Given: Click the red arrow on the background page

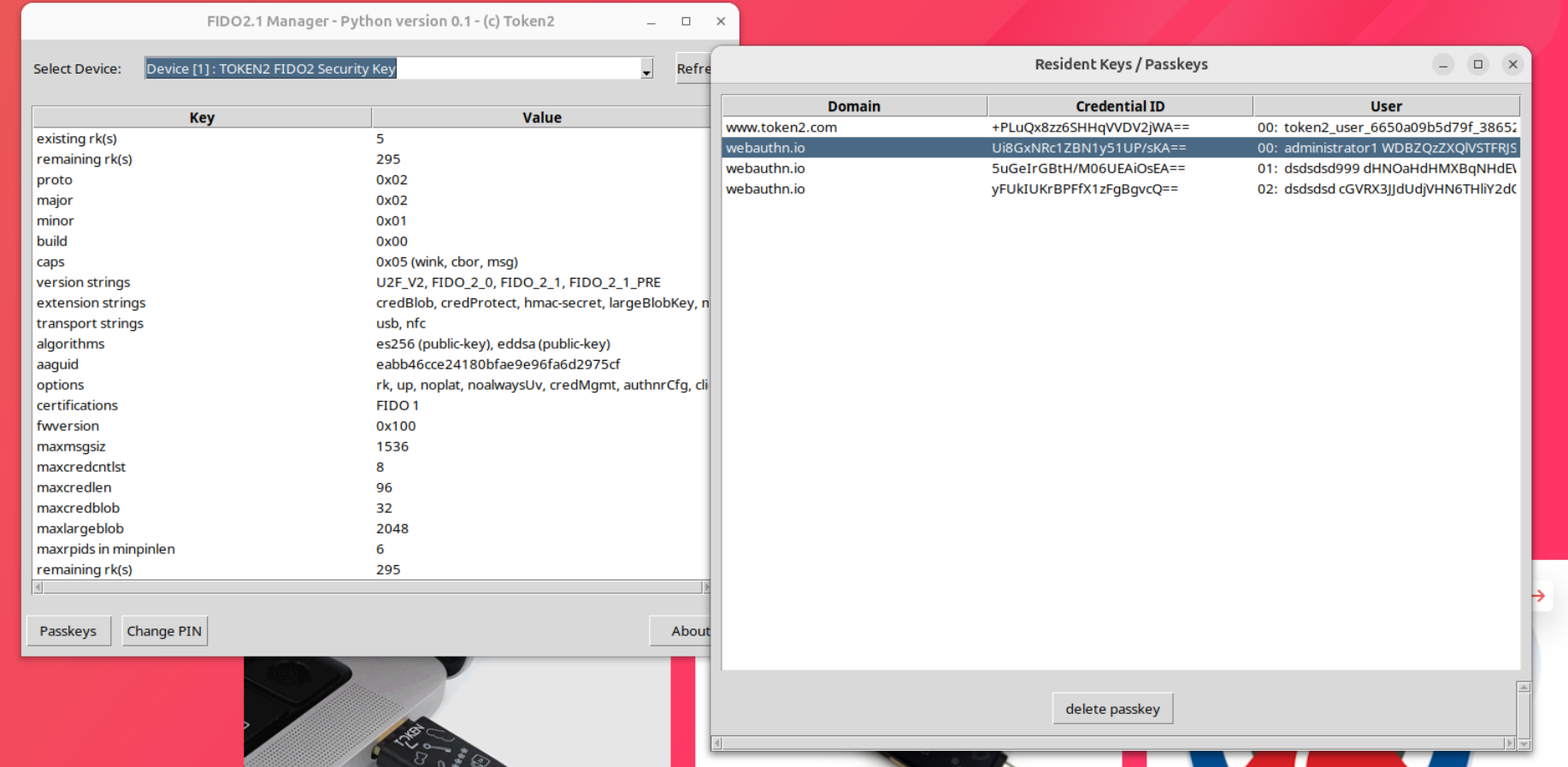Looking at the screenshot, I should (x=1539, y=596).
